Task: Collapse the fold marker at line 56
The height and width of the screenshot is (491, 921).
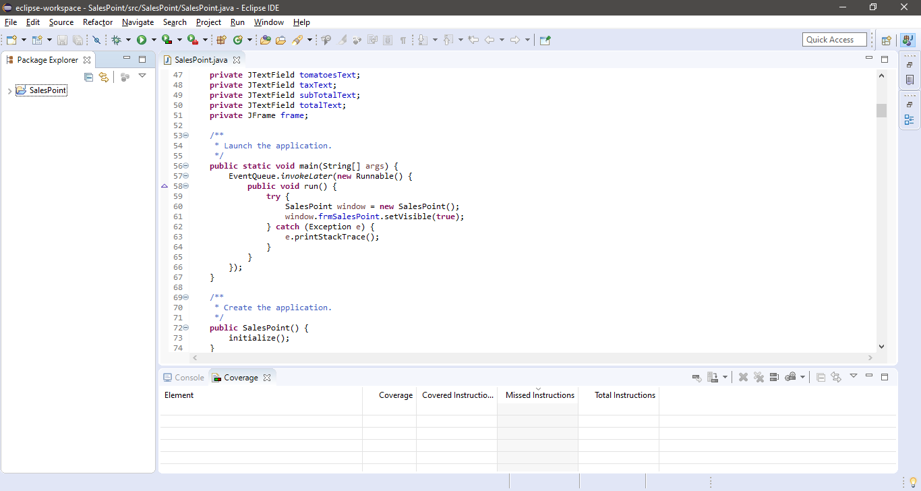Action: coord(186,166)
